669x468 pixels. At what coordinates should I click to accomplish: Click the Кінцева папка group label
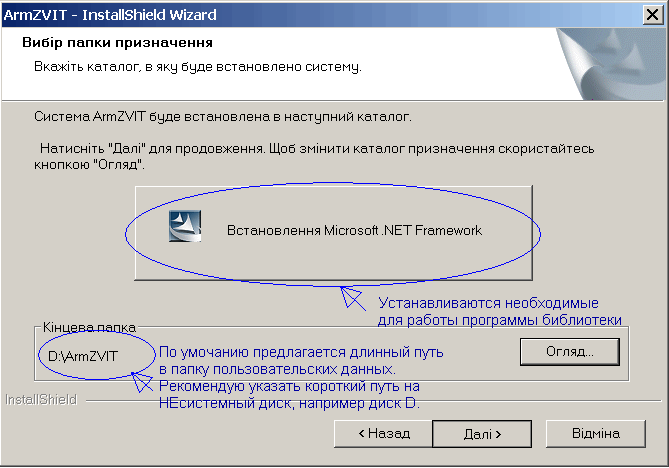point(89,328)
